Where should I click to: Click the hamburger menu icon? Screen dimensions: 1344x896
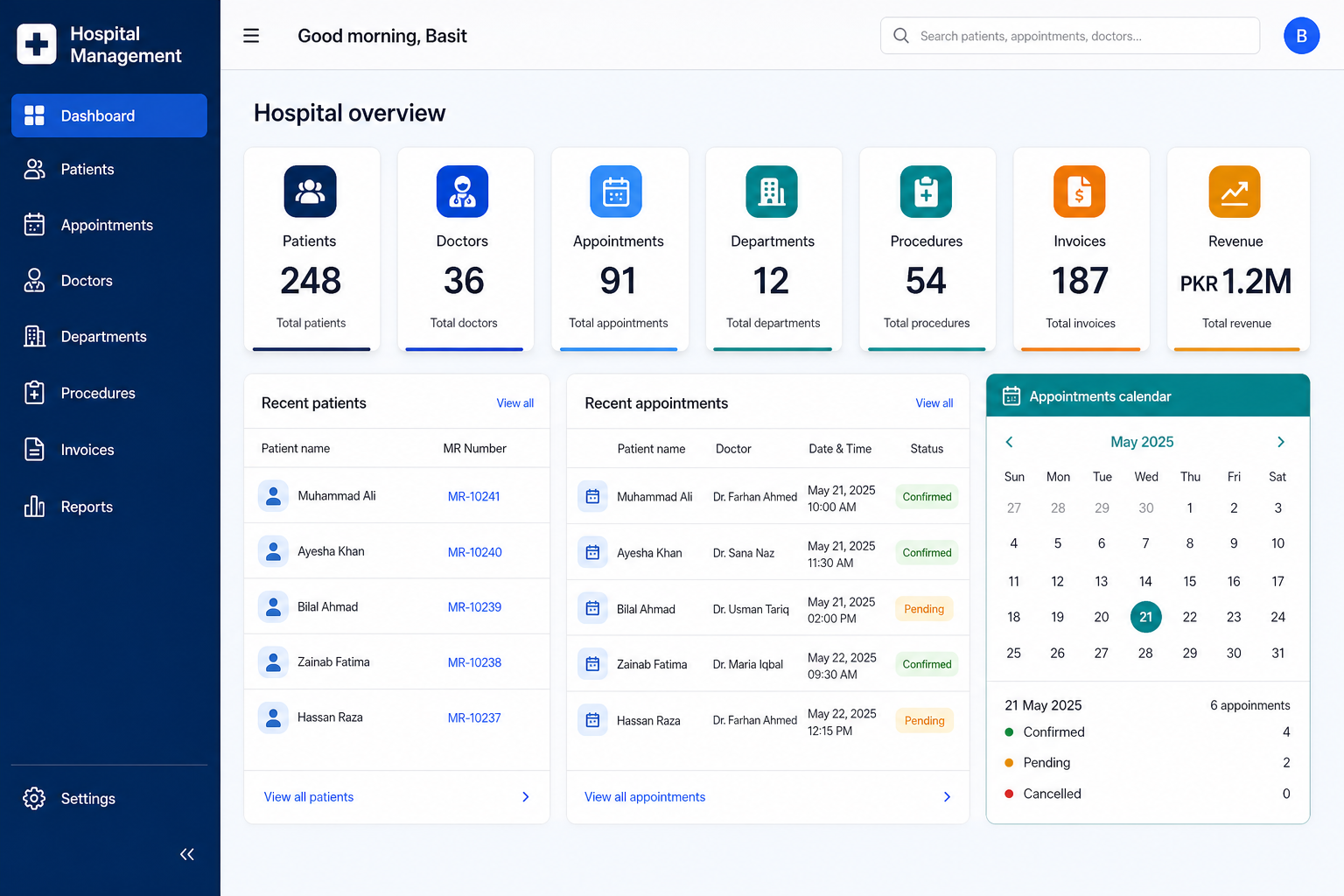[251, 36]
